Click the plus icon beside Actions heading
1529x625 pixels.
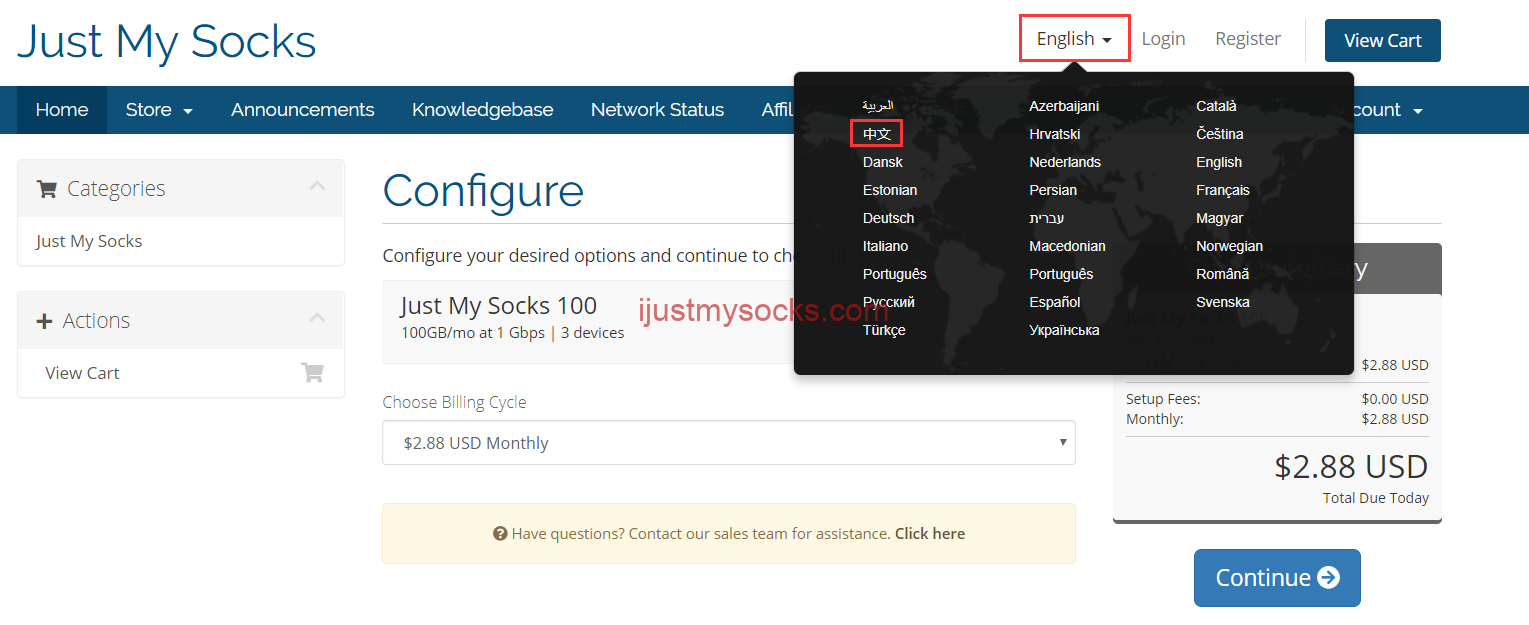tap(44, 321)
